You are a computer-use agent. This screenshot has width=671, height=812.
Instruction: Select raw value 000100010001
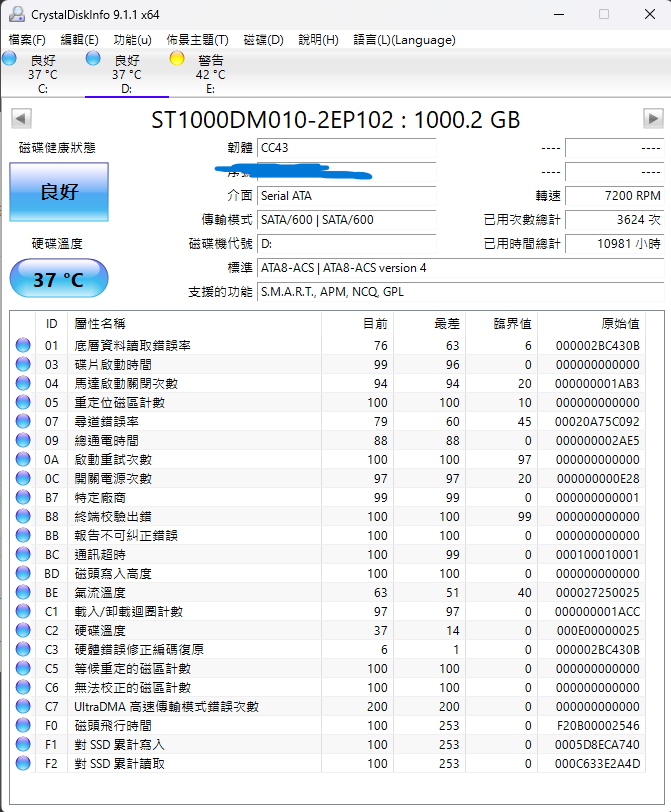point(597,555)
